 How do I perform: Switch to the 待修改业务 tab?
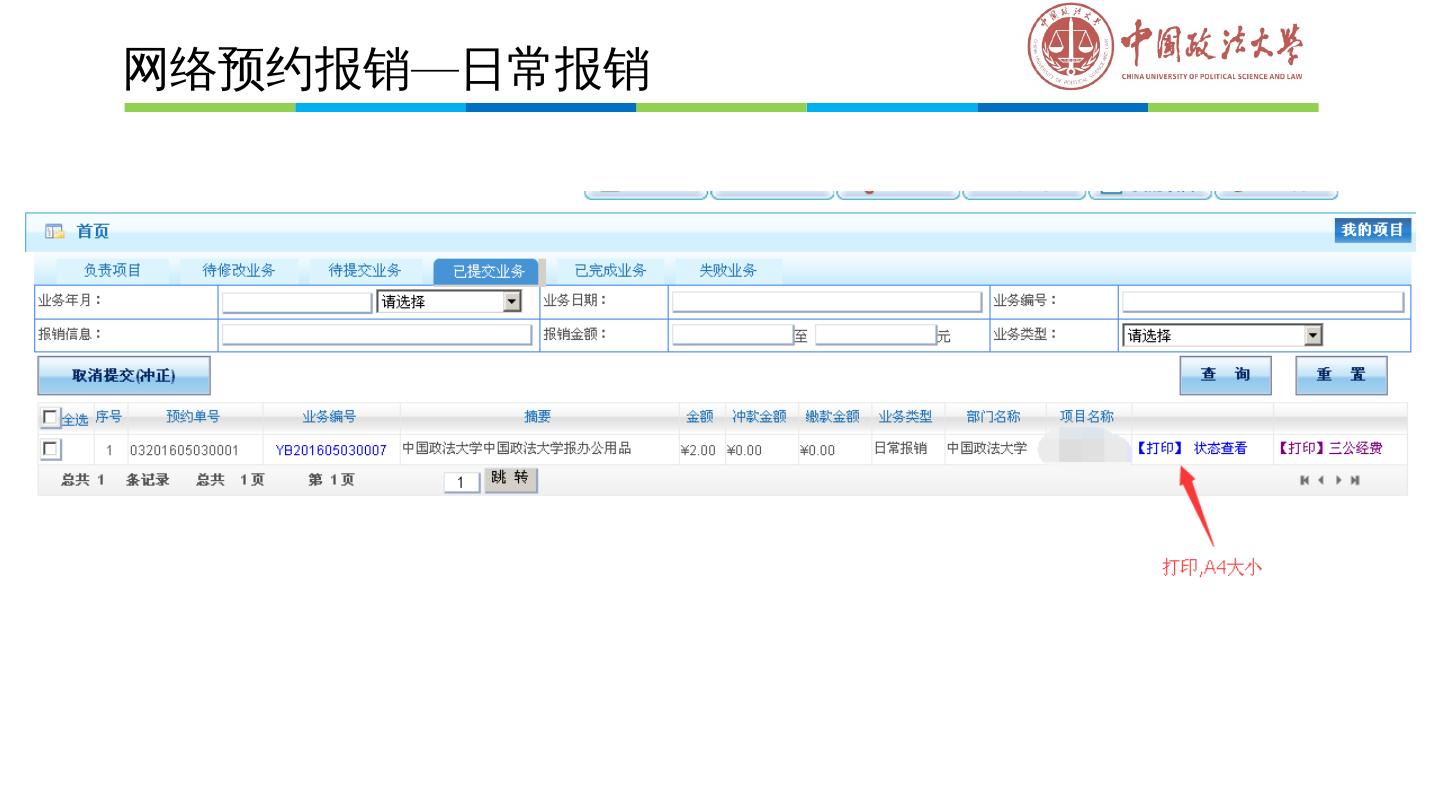click(239, 270)
